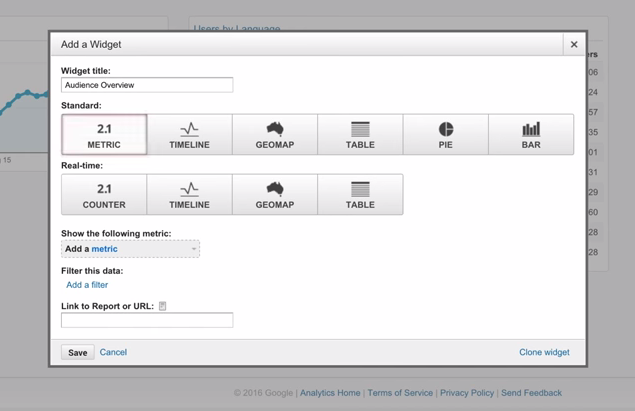Image resolution: width=635 pixels, height=411 pixels.
Task: Close the Add a Widget dialog
Action: (x=574, y=45)
